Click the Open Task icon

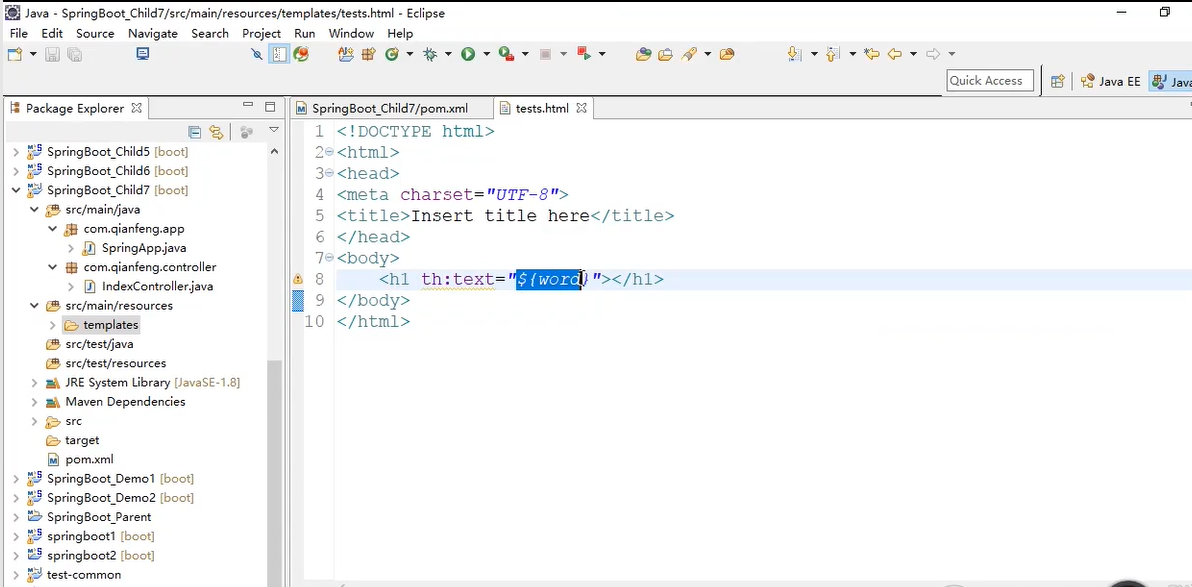click(x=666, y=54)
